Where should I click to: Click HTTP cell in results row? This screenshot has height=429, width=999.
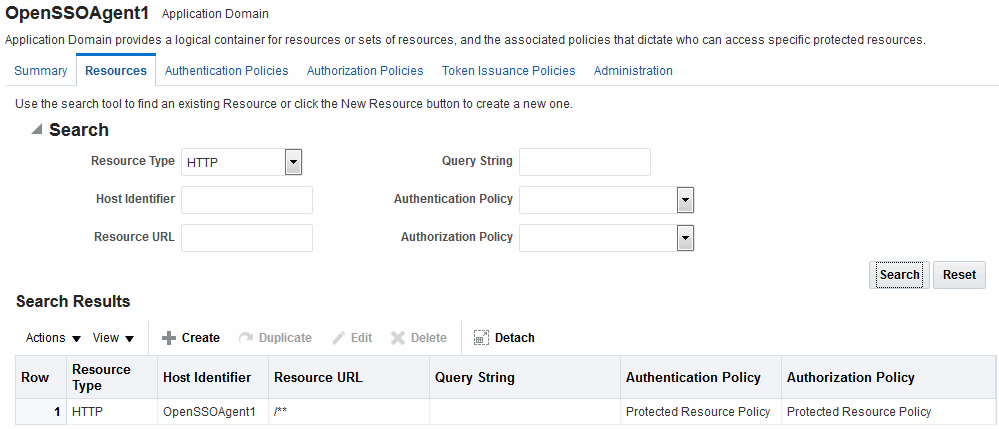click(x=112, y=412)
